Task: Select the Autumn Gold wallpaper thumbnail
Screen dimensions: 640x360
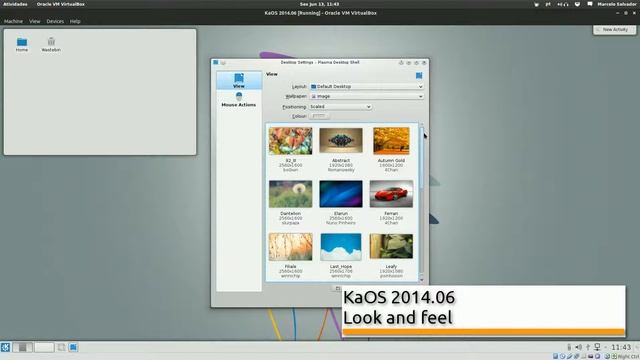Action: pos(391,141)
